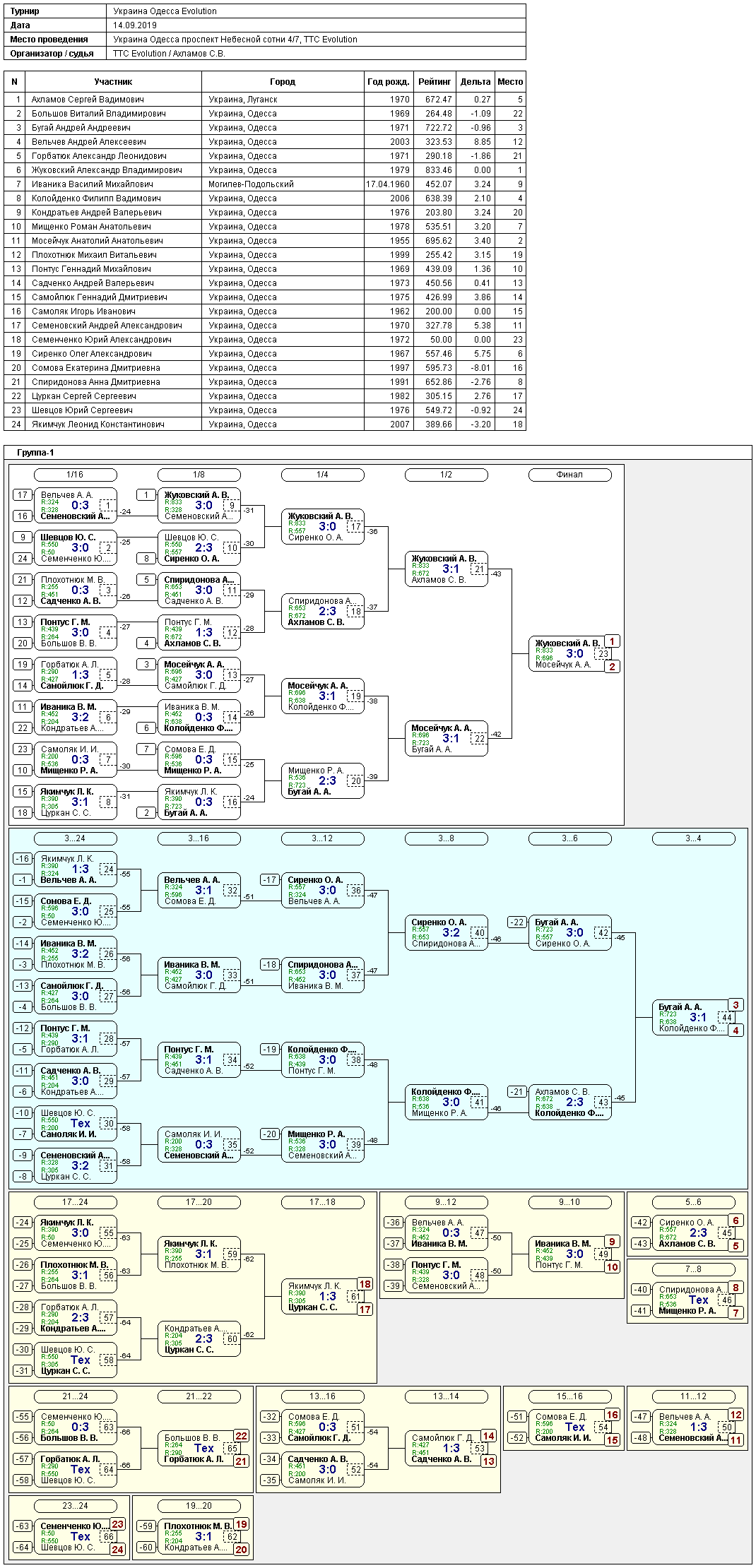Open match number 21 in semifinal
This screenshot has height=1568, width=756.
tap(480, 569)
